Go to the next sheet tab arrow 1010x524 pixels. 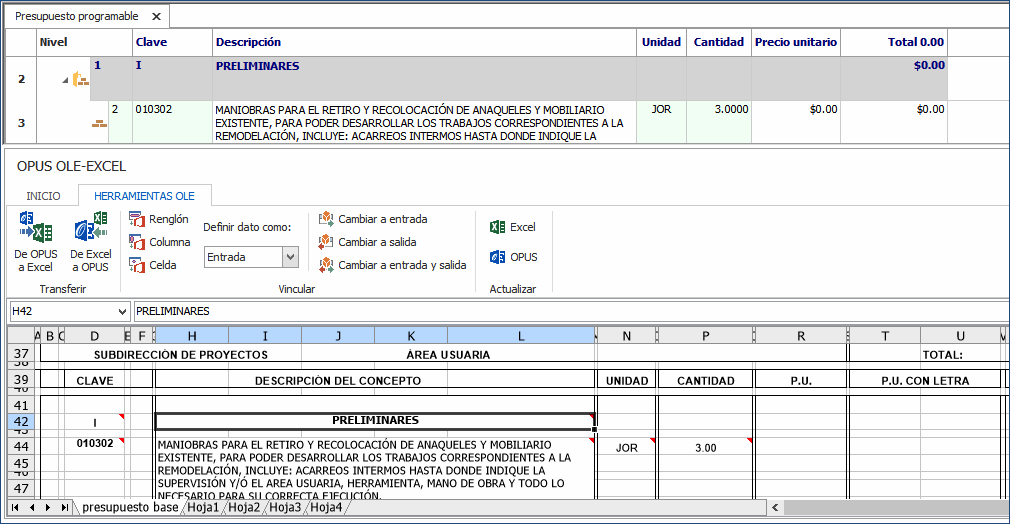[x=48, y=508]
